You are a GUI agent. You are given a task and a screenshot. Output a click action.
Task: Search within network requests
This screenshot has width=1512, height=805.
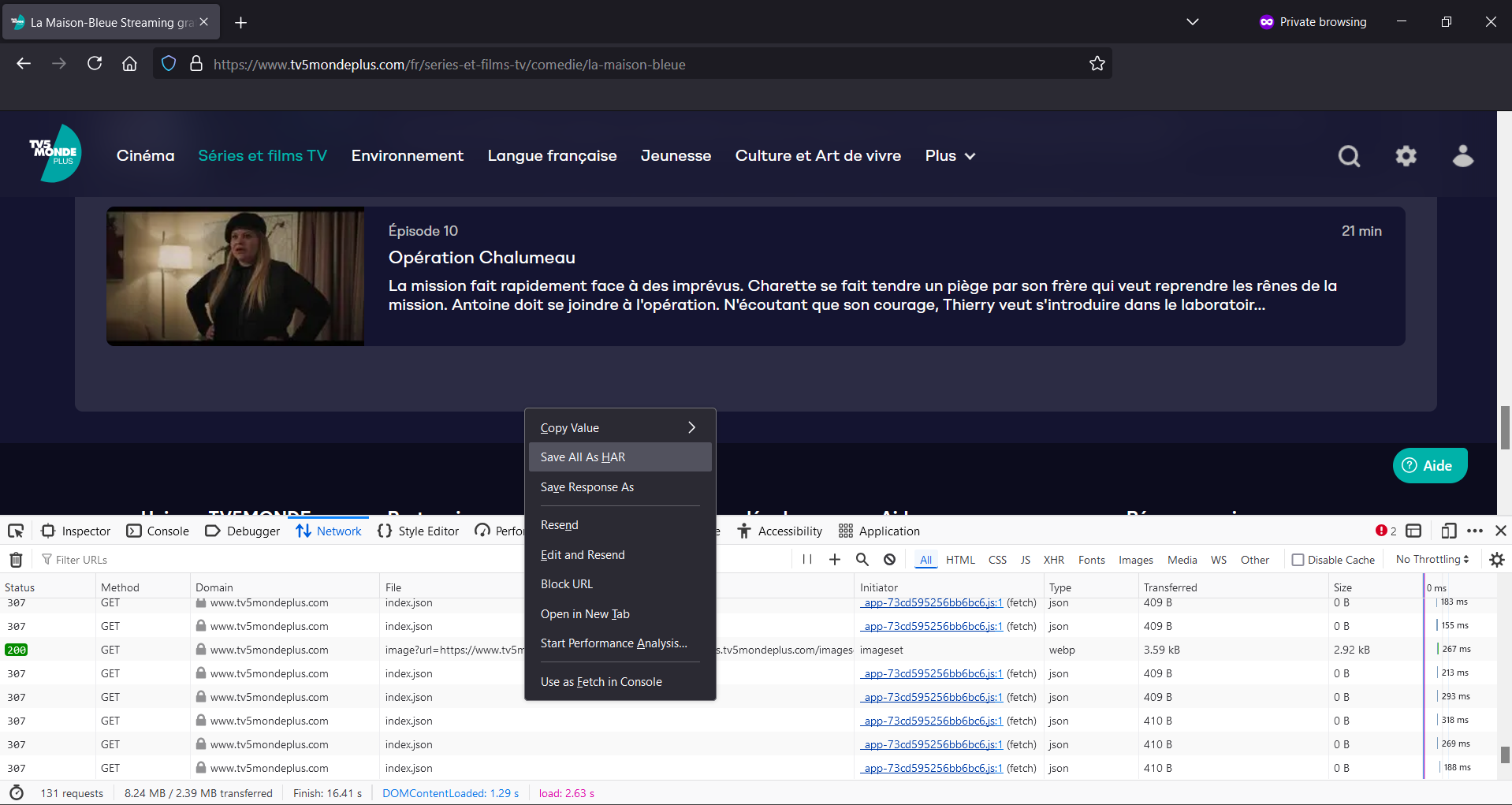coord(862,560)
